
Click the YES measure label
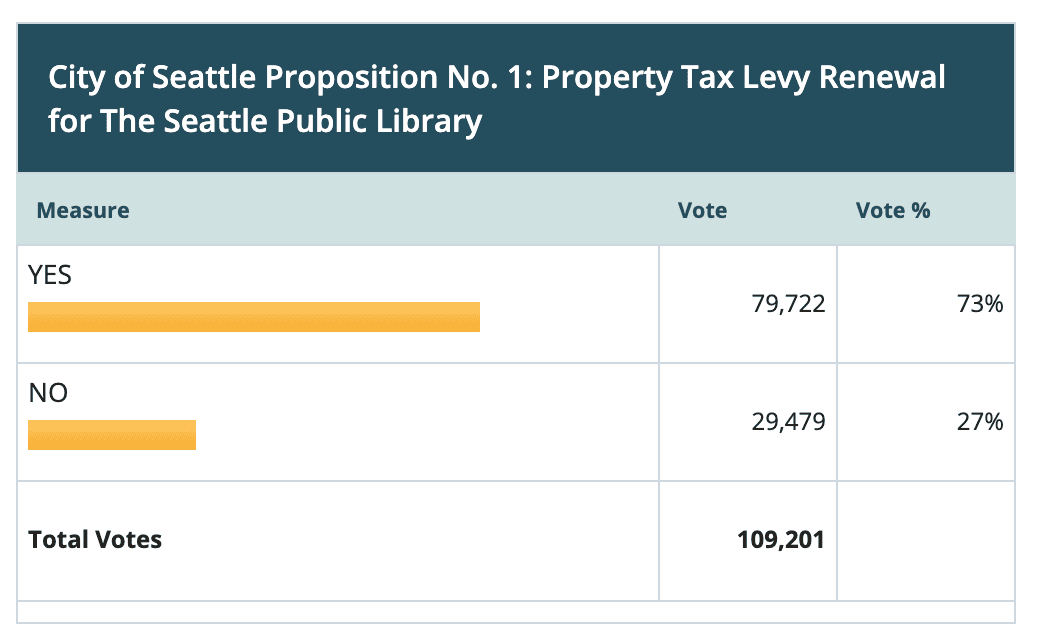50,275
